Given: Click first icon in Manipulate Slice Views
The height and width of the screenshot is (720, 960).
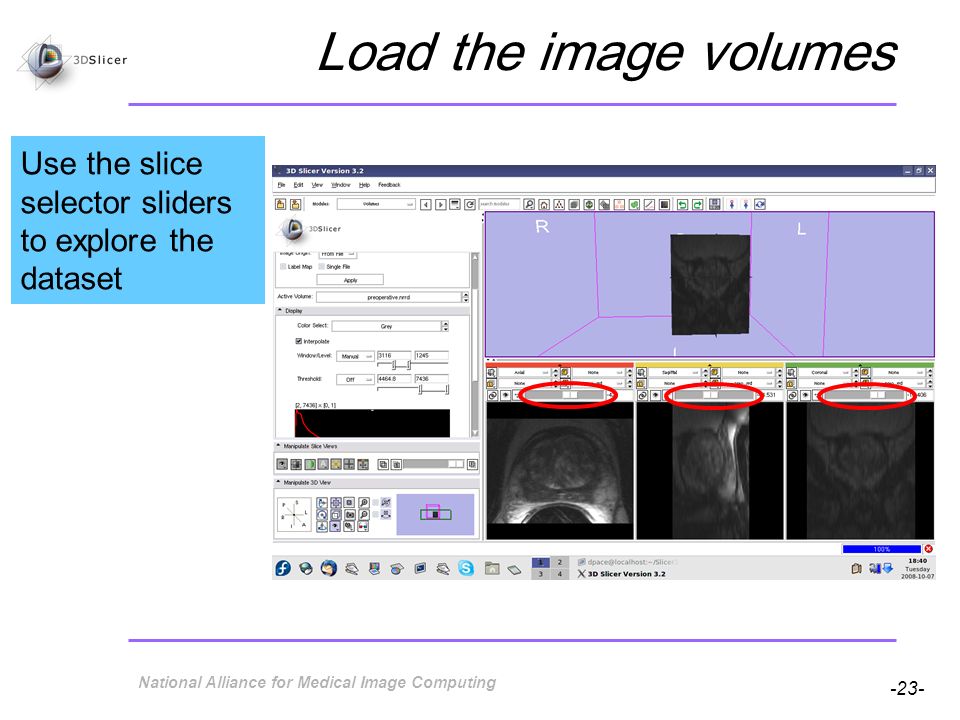Looking at the screenshot, I should point(282,465).
